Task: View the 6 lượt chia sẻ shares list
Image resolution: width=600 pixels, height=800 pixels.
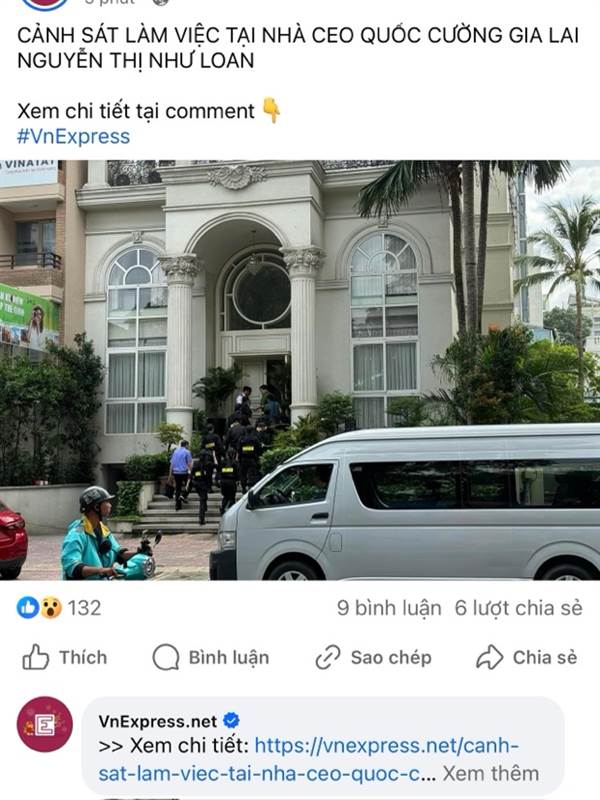Action: pyautogui.click(x=518, y=608)
